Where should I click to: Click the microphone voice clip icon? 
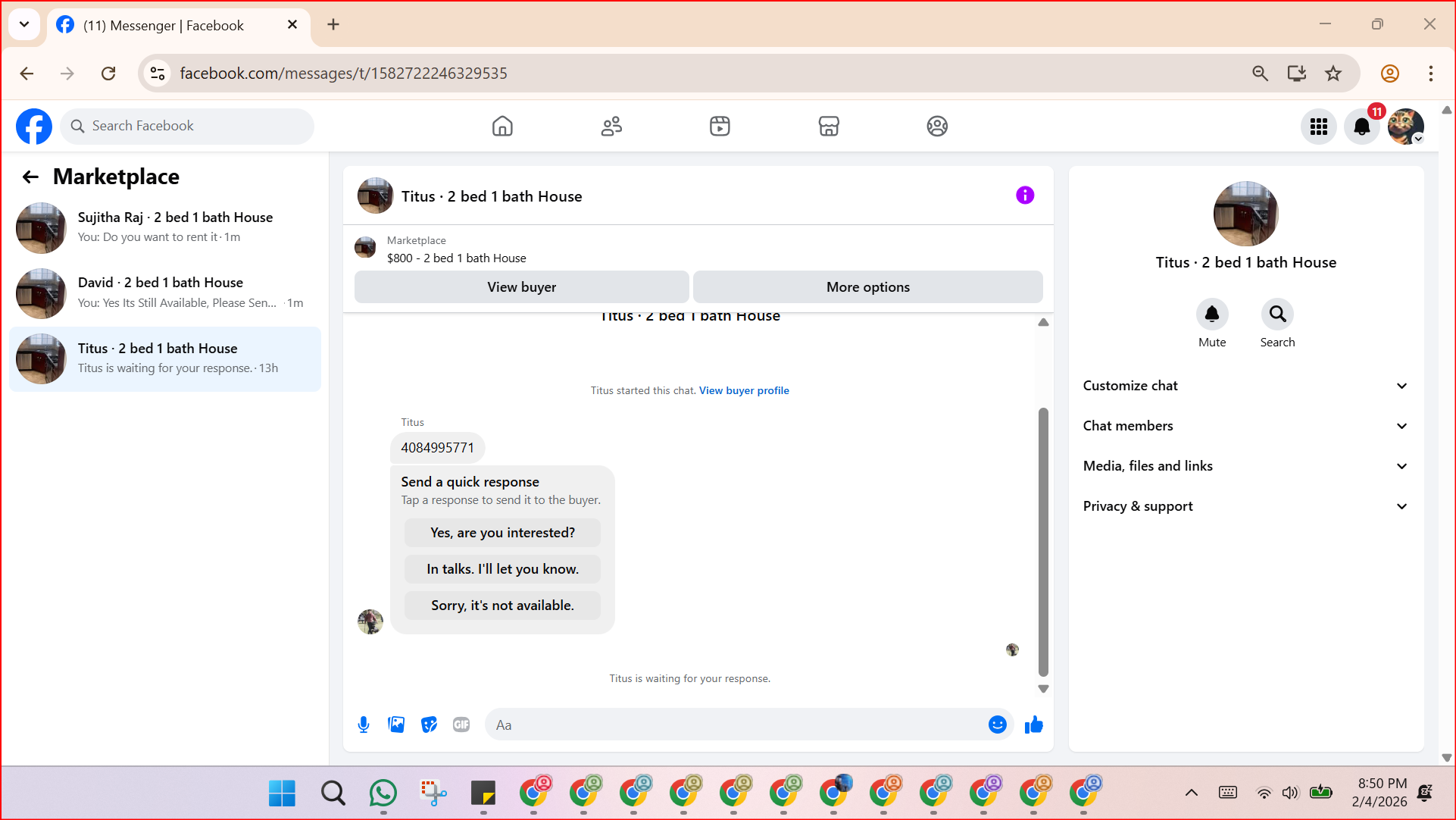point(364,725)
